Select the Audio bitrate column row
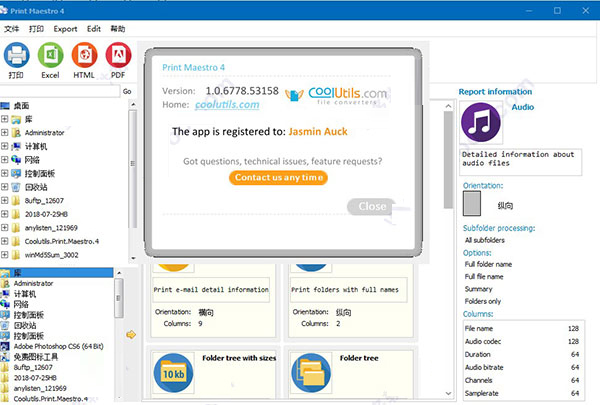The height and width of the screenshot is (405, 600). (522, 367)
